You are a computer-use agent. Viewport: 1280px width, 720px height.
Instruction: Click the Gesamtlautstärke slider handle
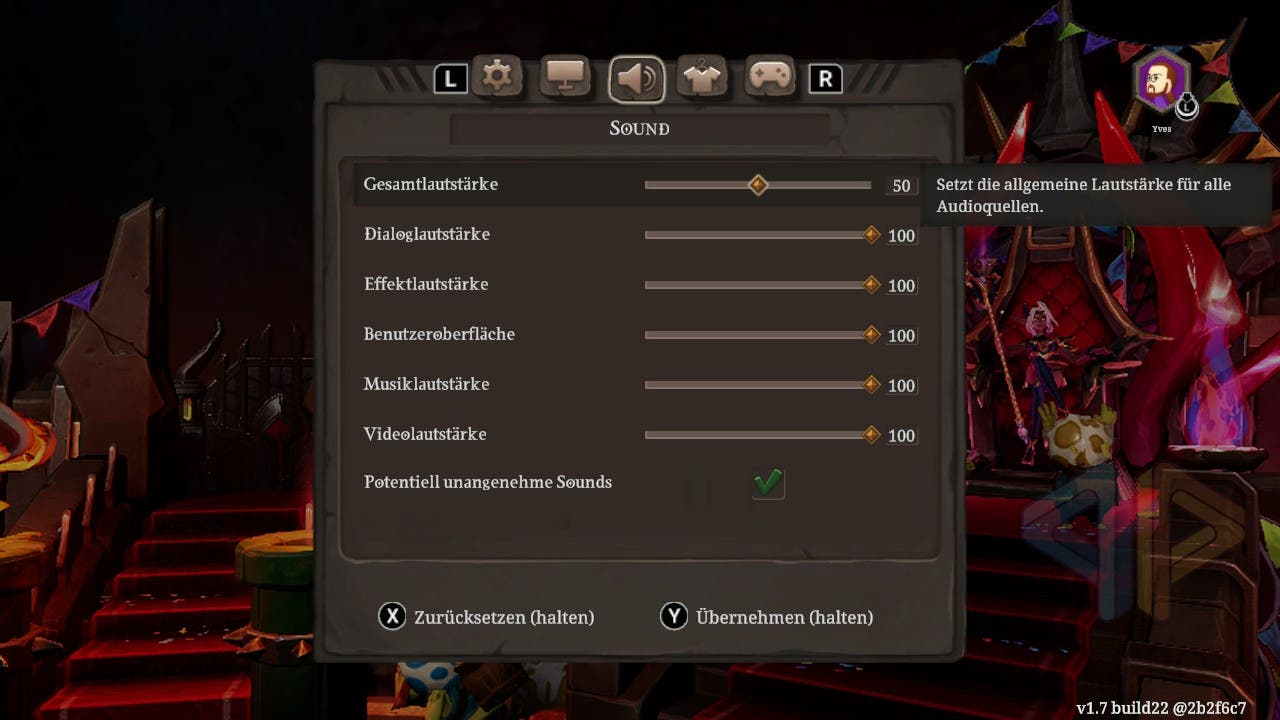tap(758, 185)
